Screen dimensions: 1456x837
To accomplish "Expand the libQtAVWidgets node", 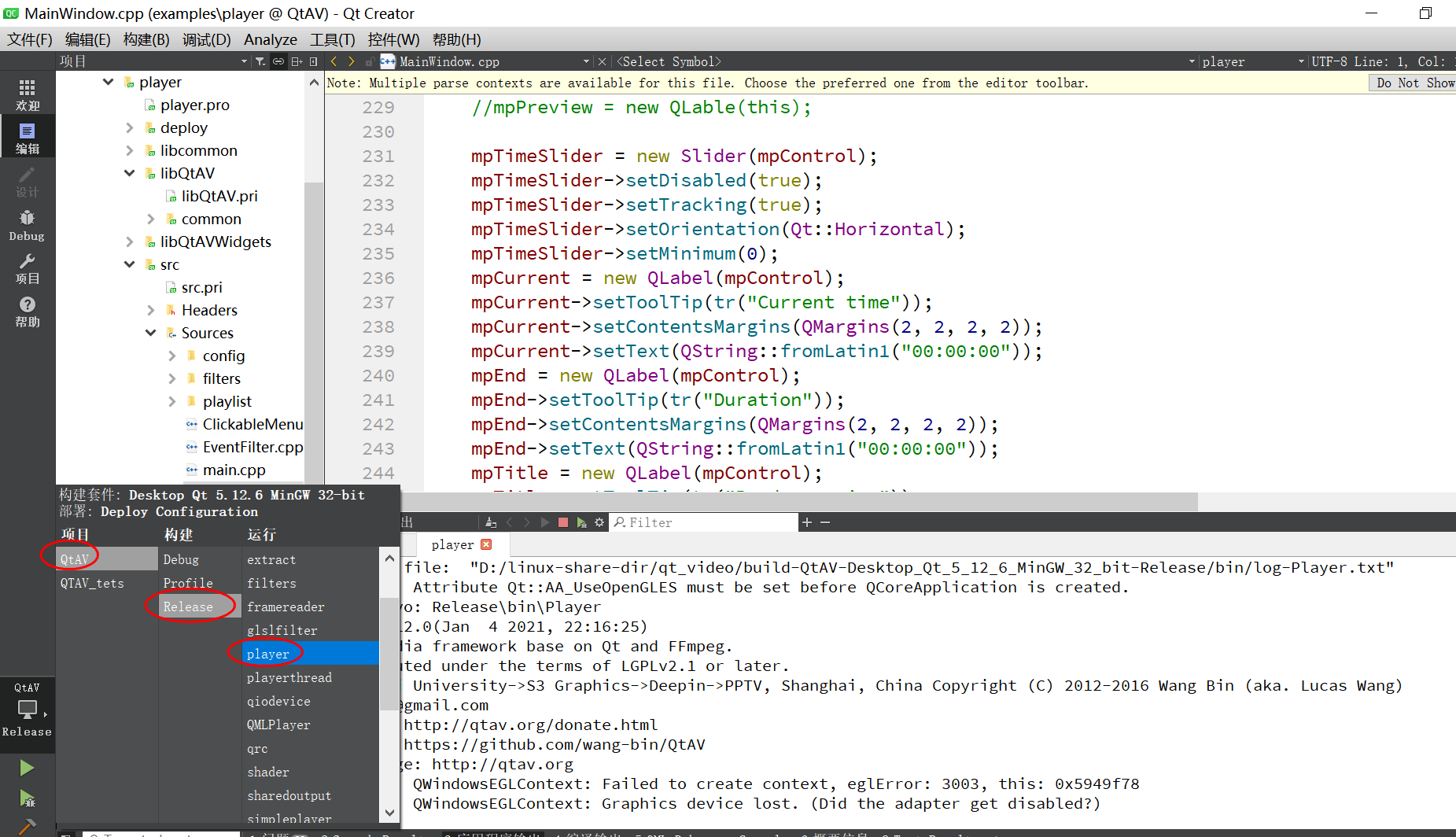I will [130, 242].
